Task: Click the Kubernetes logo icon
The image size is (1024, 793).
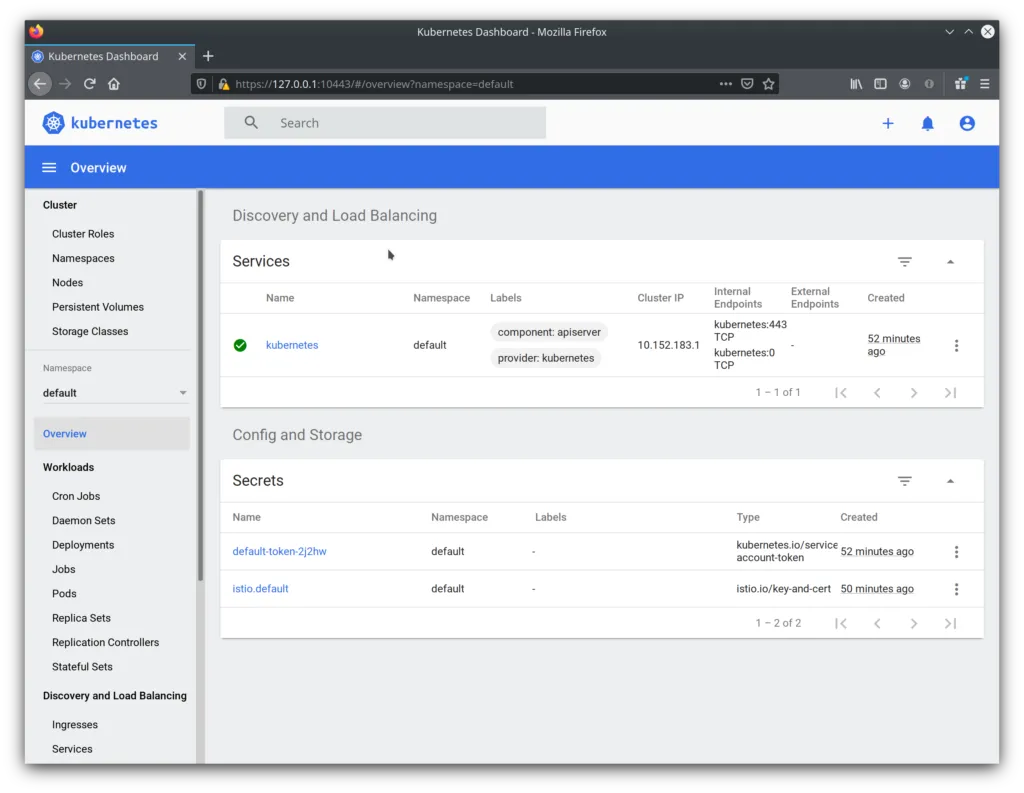Action: coord(54,123)
